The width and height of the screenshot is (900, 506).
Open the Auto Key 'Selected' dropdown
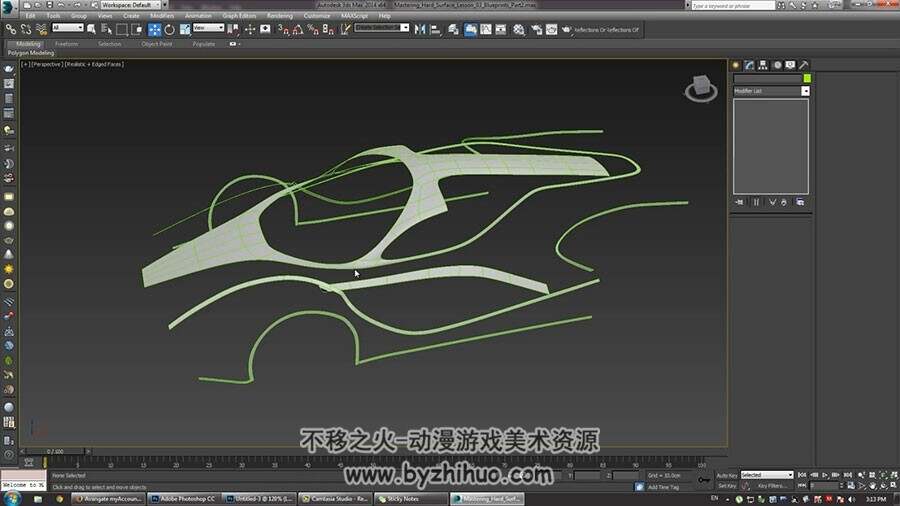point(767,475)
